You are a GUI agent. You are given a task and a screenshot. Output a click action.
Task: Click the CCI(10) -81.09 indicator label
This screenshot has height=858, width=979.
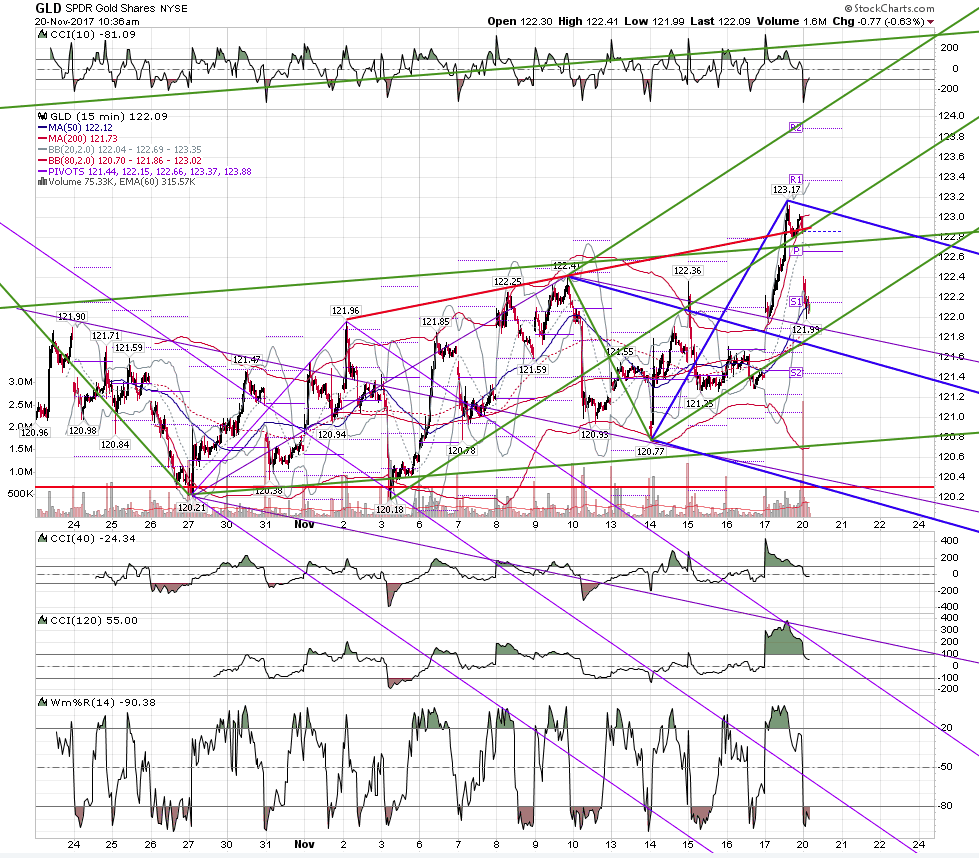pos(92,34)
